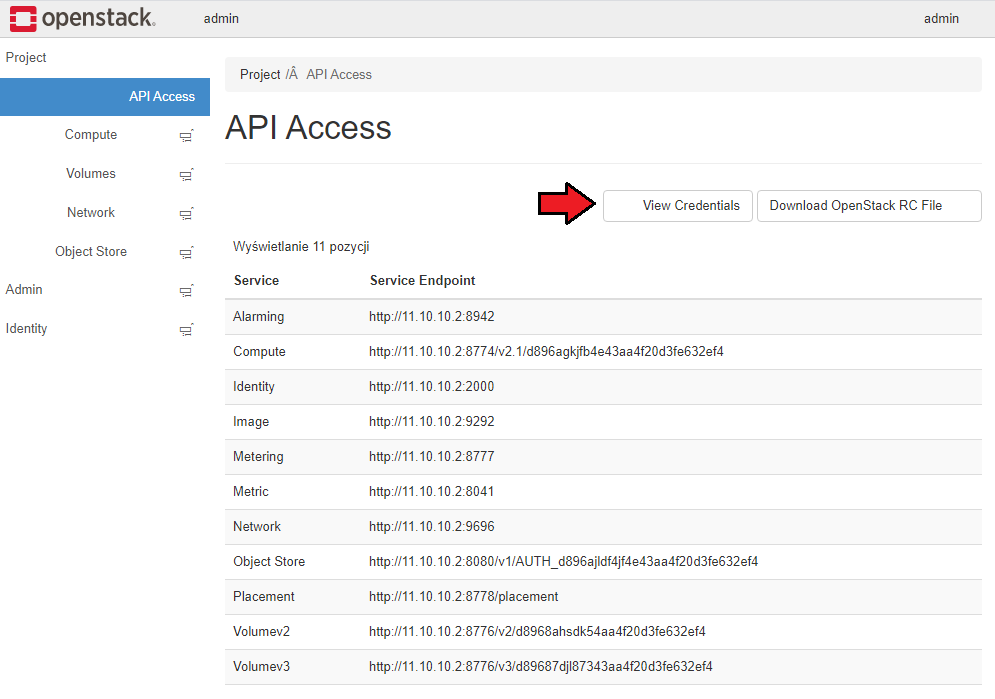
Task: Expand the Identity sidebar panel
Action: point(26,329)
